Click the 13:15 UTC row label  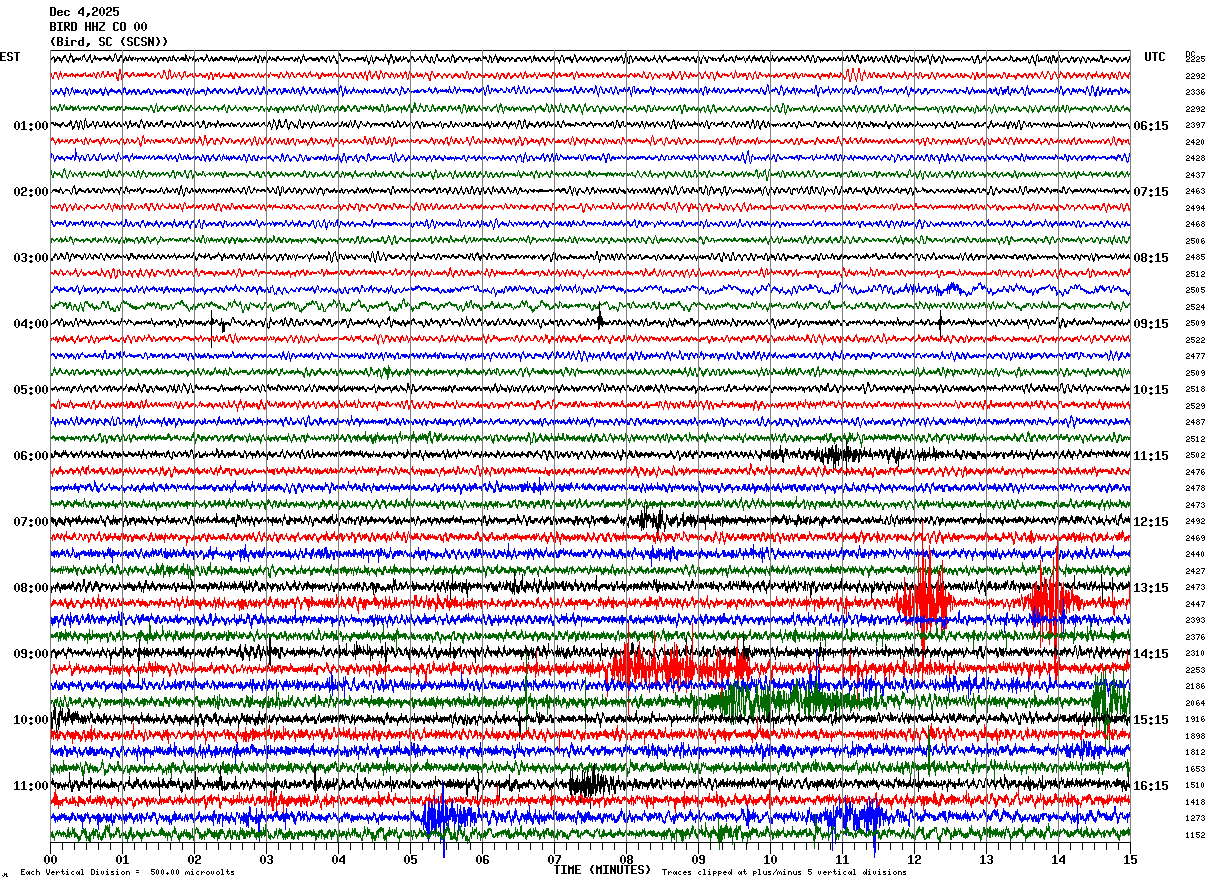[1151, 588]
